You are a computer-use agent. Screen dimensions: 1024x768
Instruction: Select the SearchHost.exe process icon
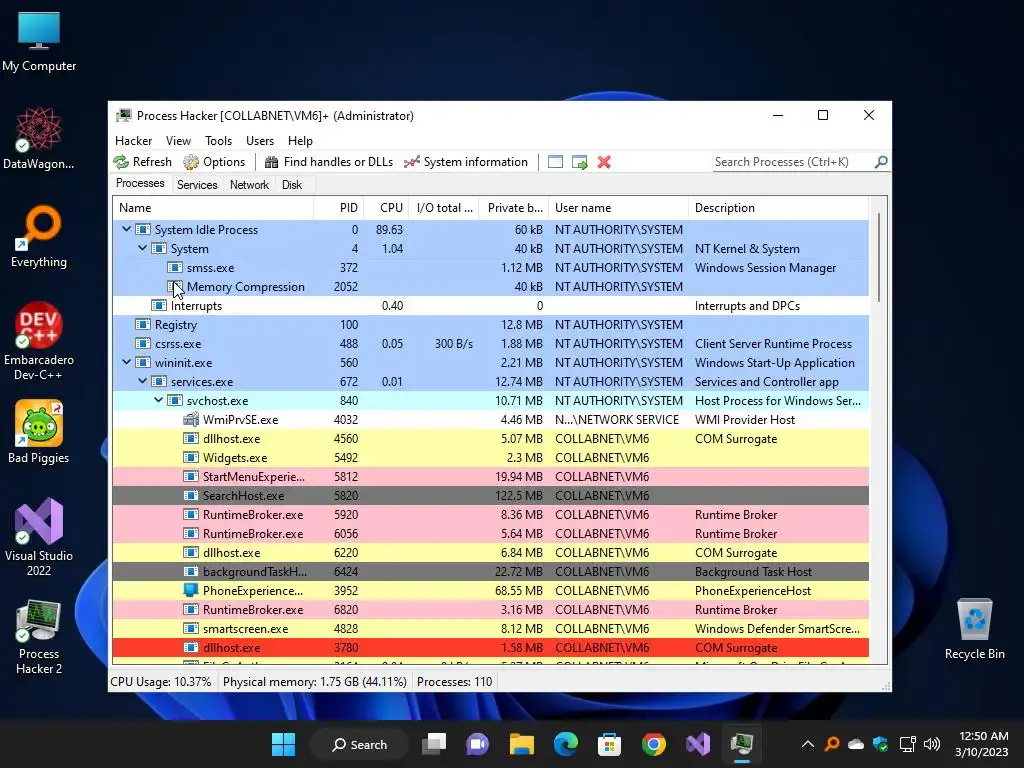(x=191, y=496)
